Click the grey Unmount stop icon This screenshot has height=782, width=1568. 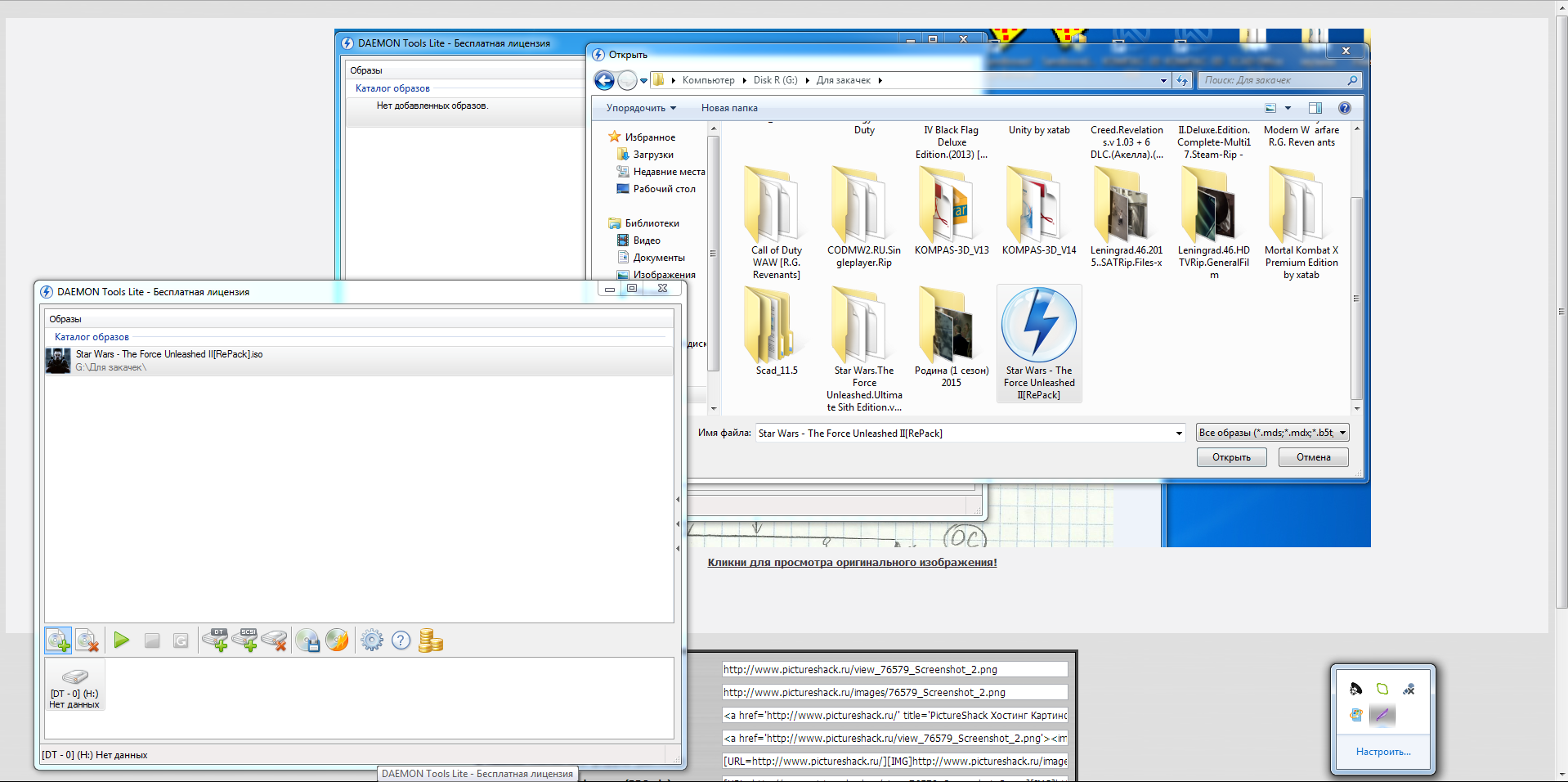152,640
